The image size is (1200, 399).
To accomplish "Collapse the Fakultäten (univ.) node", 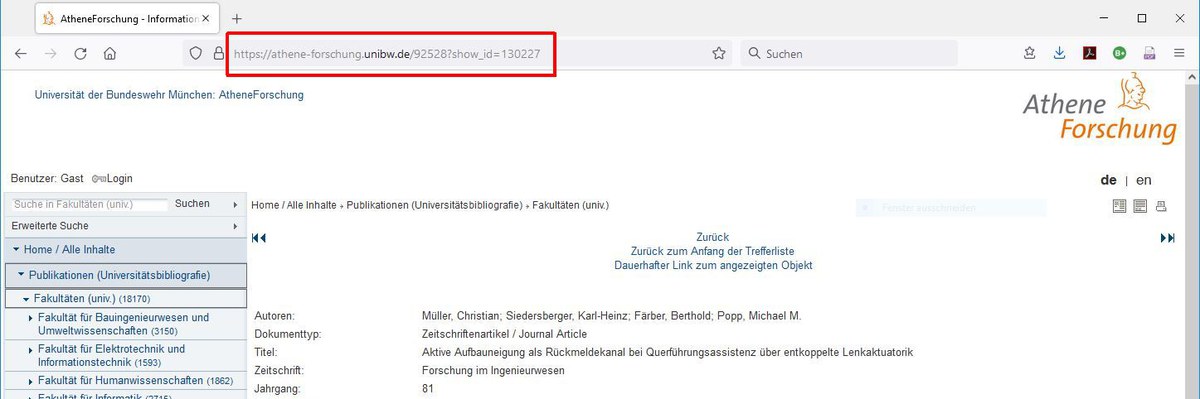I will (27, 299).
